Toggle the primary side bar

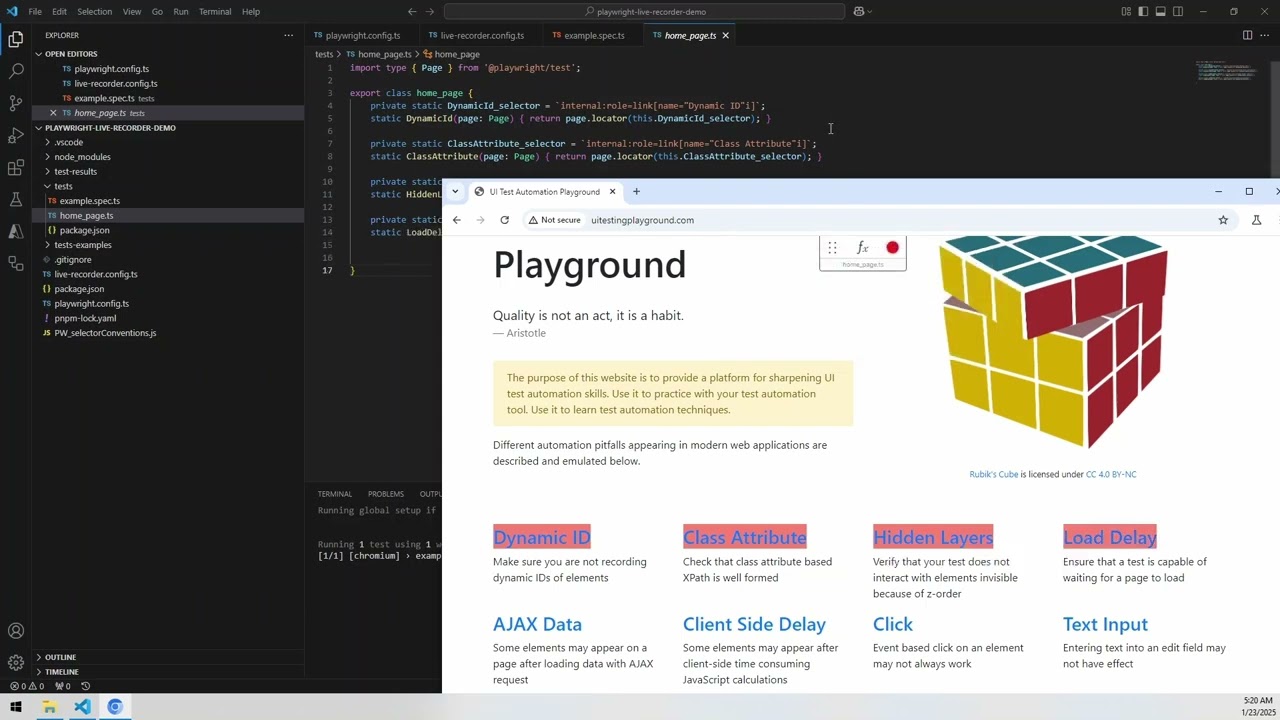[1143, 12]
